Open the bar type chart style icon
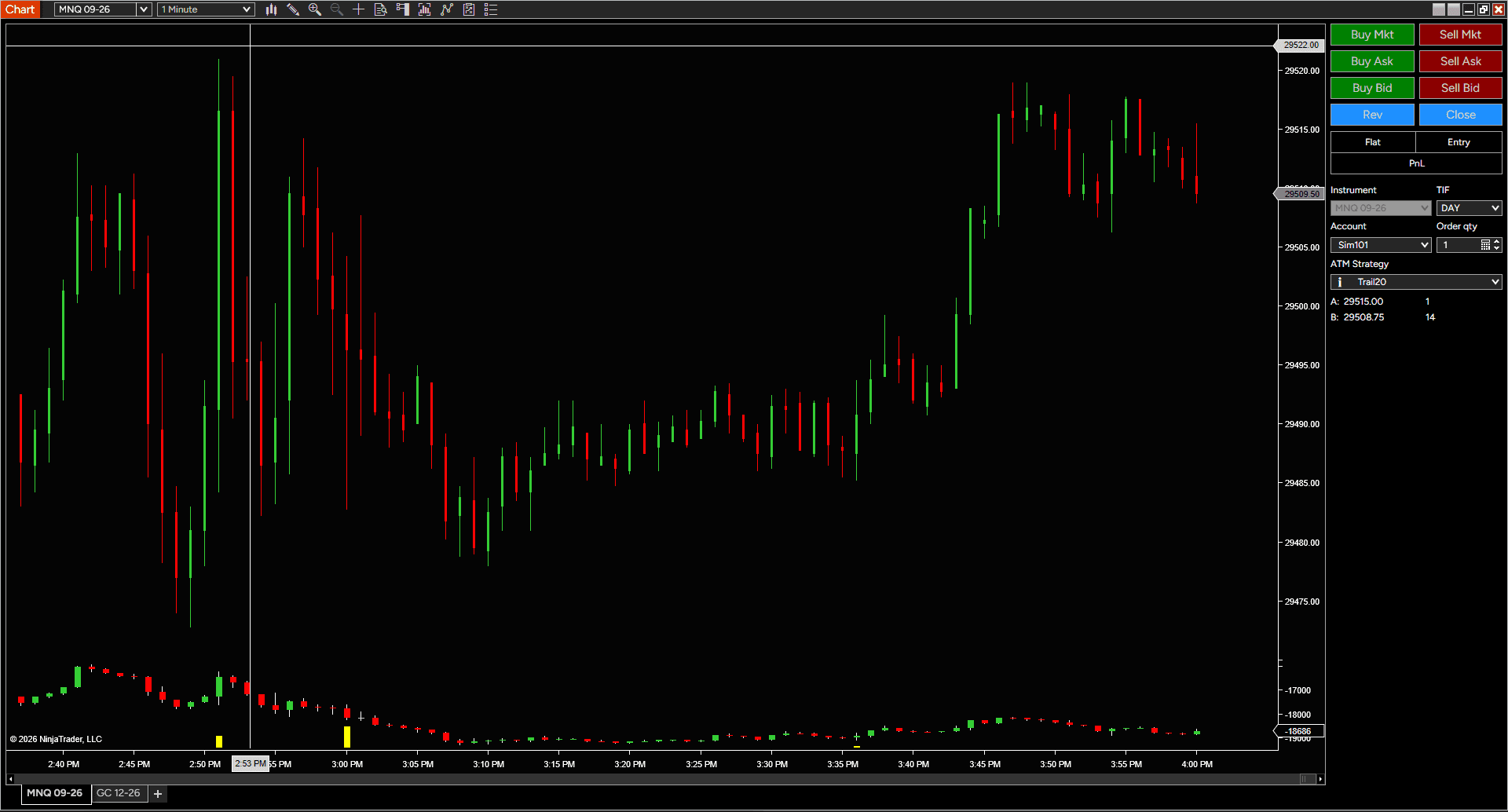 point(271,9)
